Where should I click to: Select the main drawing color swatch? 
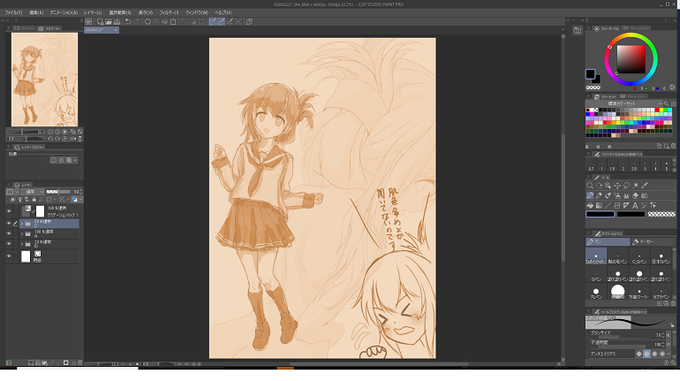600,214
